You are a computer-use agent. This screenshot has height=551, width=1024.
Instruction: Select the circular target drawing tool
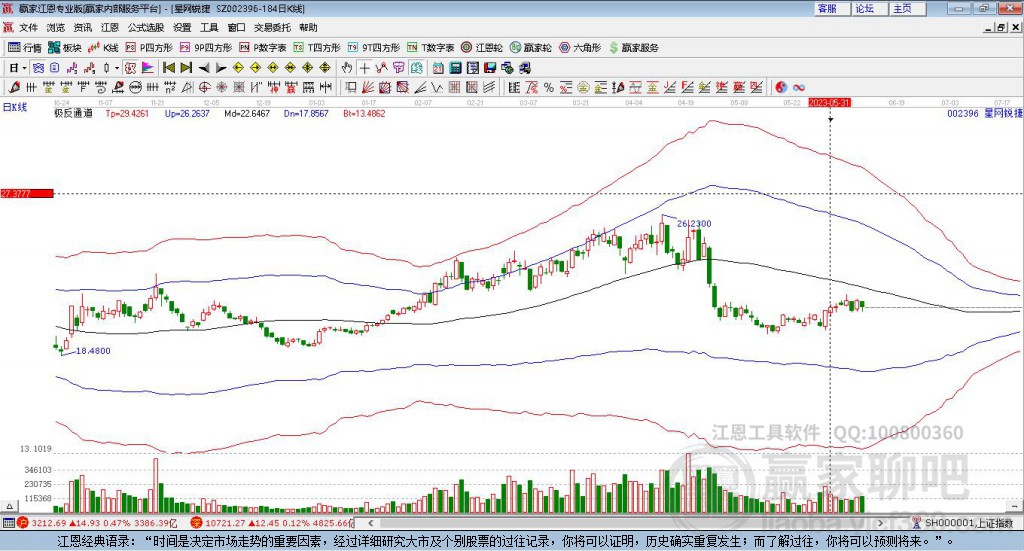click(204, 87)
